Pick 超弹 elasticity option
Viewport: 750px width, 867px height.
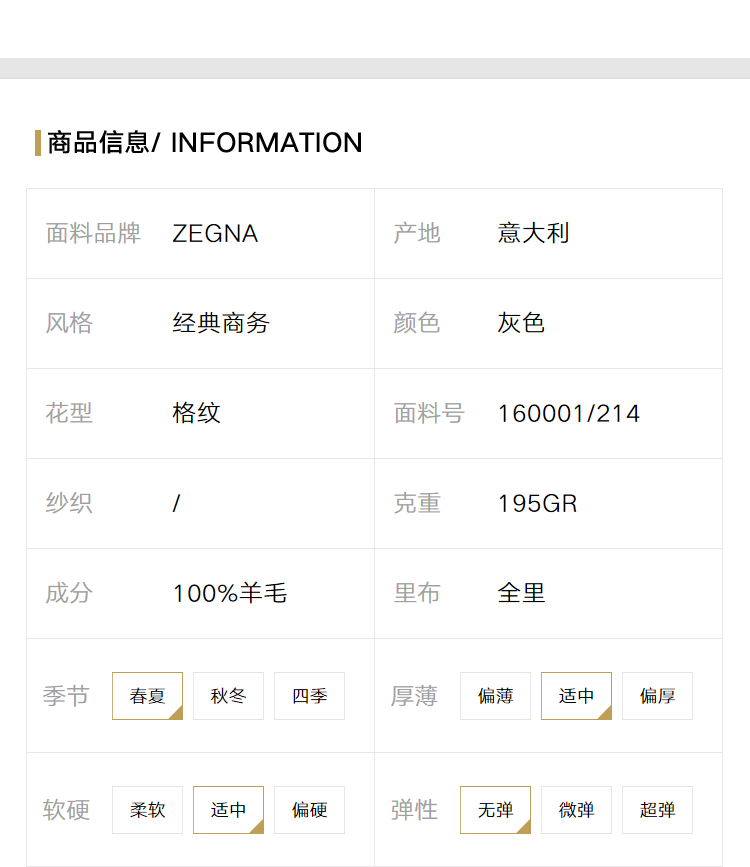tap(657, 809)
